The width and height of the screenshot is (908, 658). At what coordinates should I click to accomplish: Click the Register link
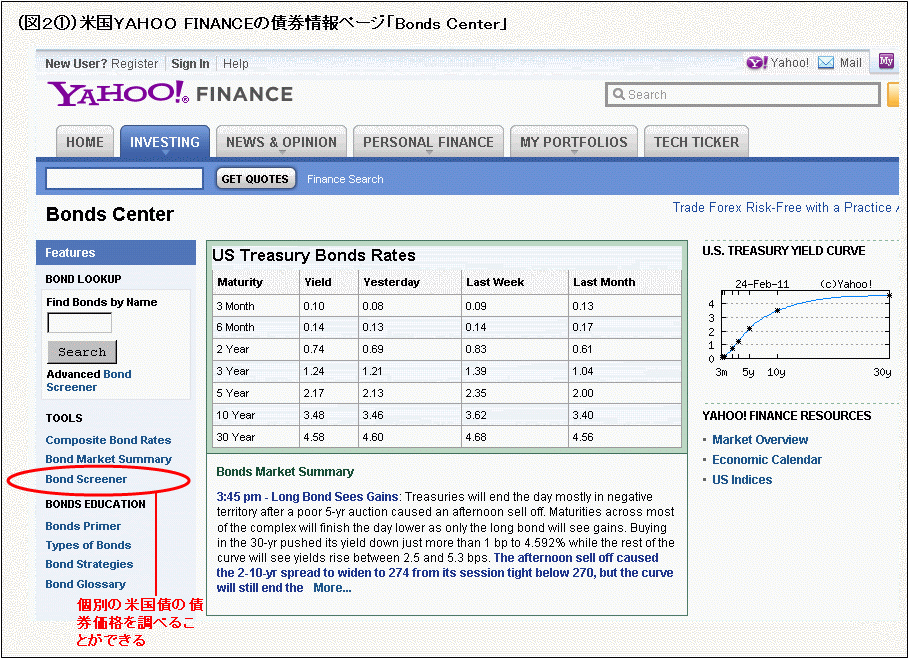click(x=134, y=64)
